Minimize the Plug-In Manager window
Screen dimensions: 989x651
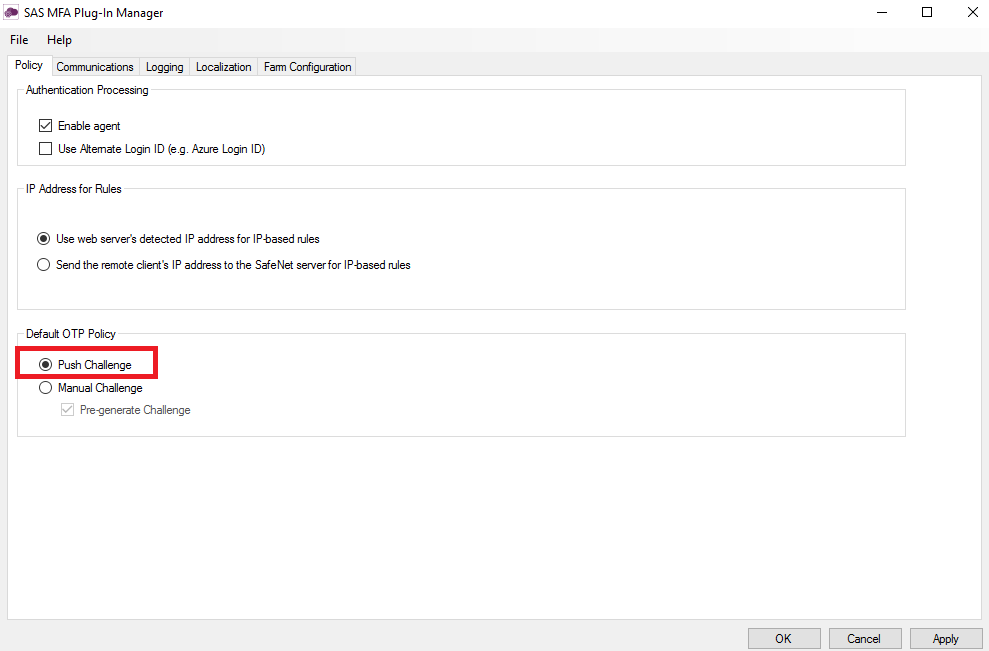tap(881, 13)
